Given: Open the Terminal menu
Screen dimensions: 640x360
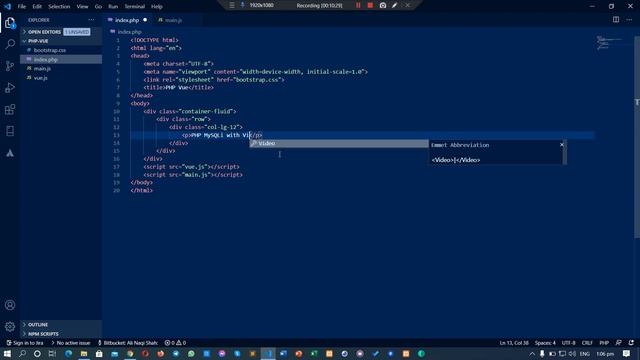Looking at the screenshot, I should click(135, 7).
